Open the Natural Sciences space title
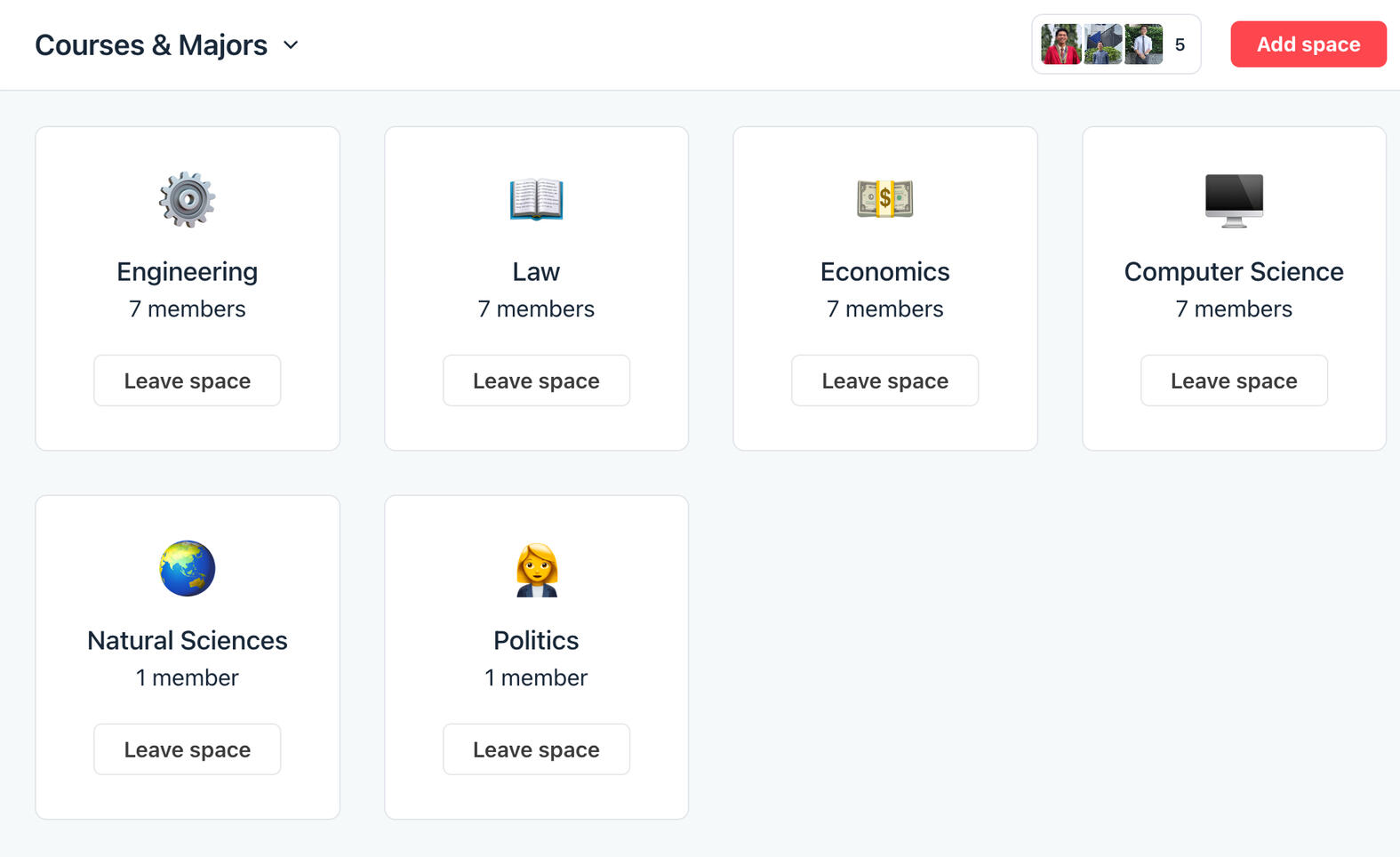Viewport: 1400px width, 857px height. (187, 641)
